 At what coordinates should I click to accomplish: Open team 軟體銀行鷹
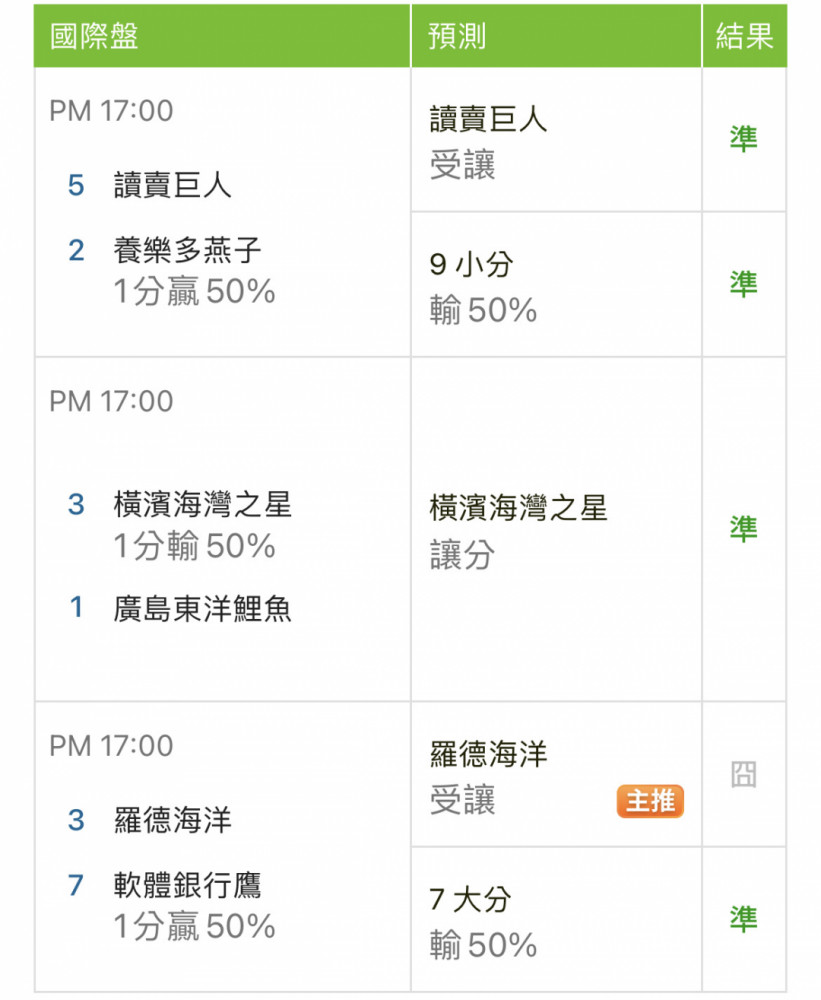pyautogui.click(x=187, y=885)
